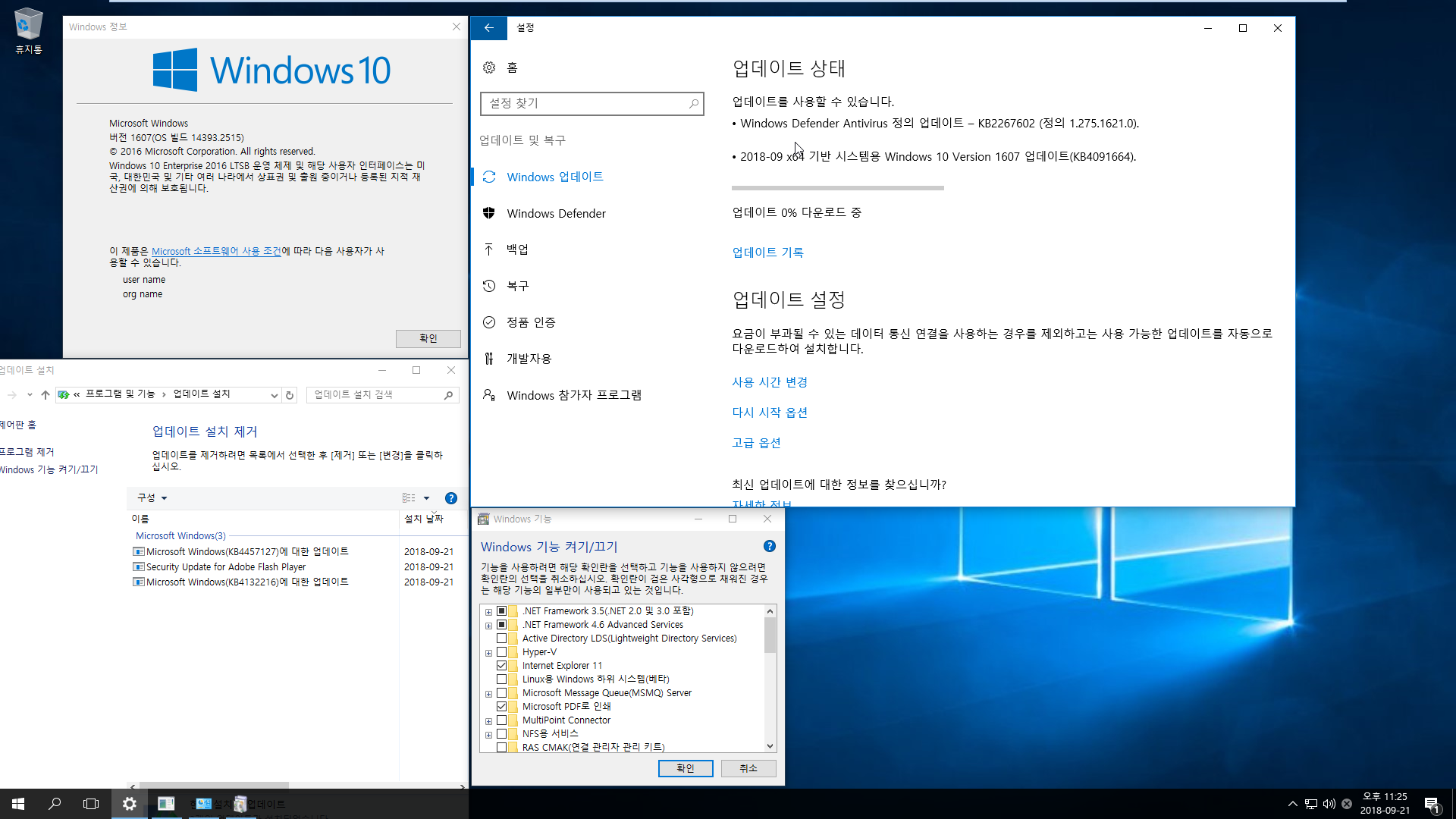
Task: Open the Recycle Bin desktop icon
Action: click(x=28, y=30)
